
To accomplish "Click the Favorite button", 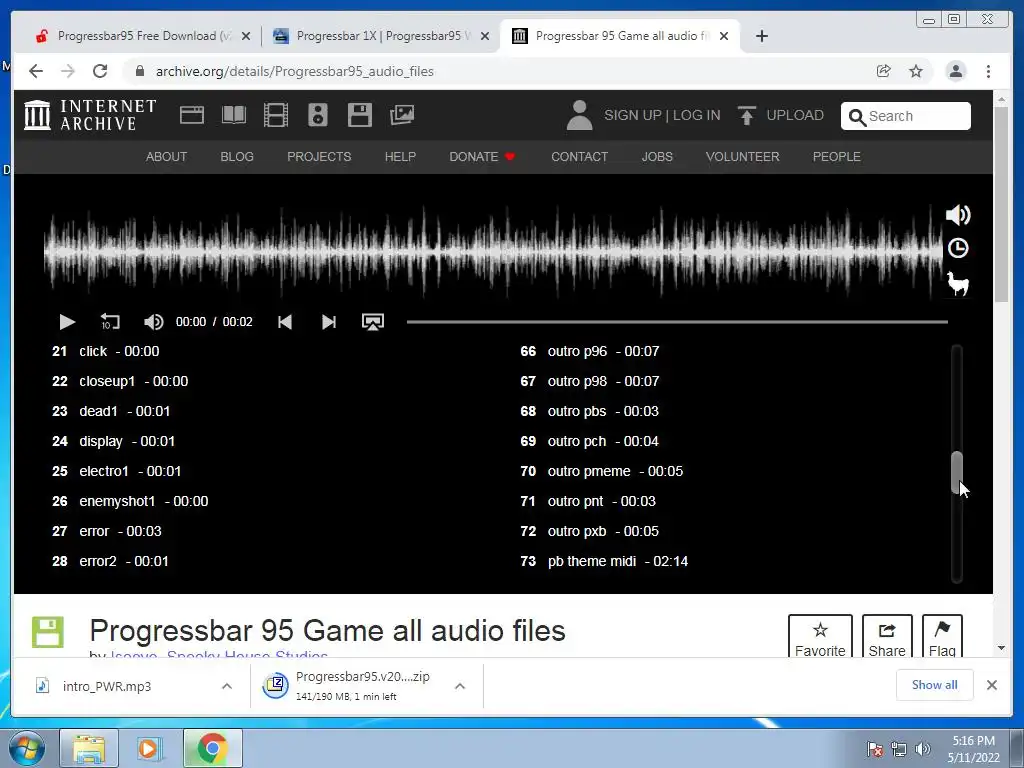I will click(x=820, y=636).
